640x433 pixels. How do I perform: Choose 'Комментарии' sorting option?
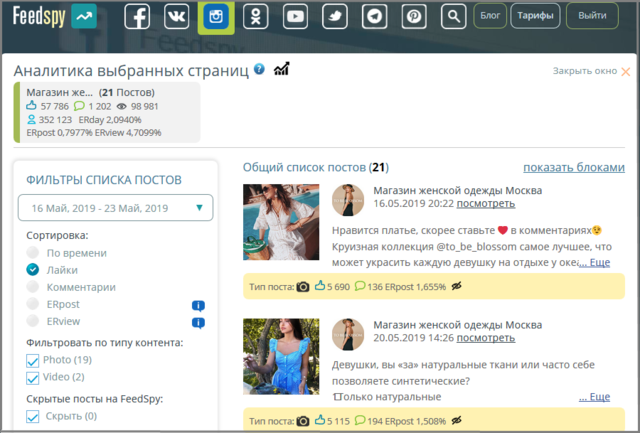coord(33,286)
